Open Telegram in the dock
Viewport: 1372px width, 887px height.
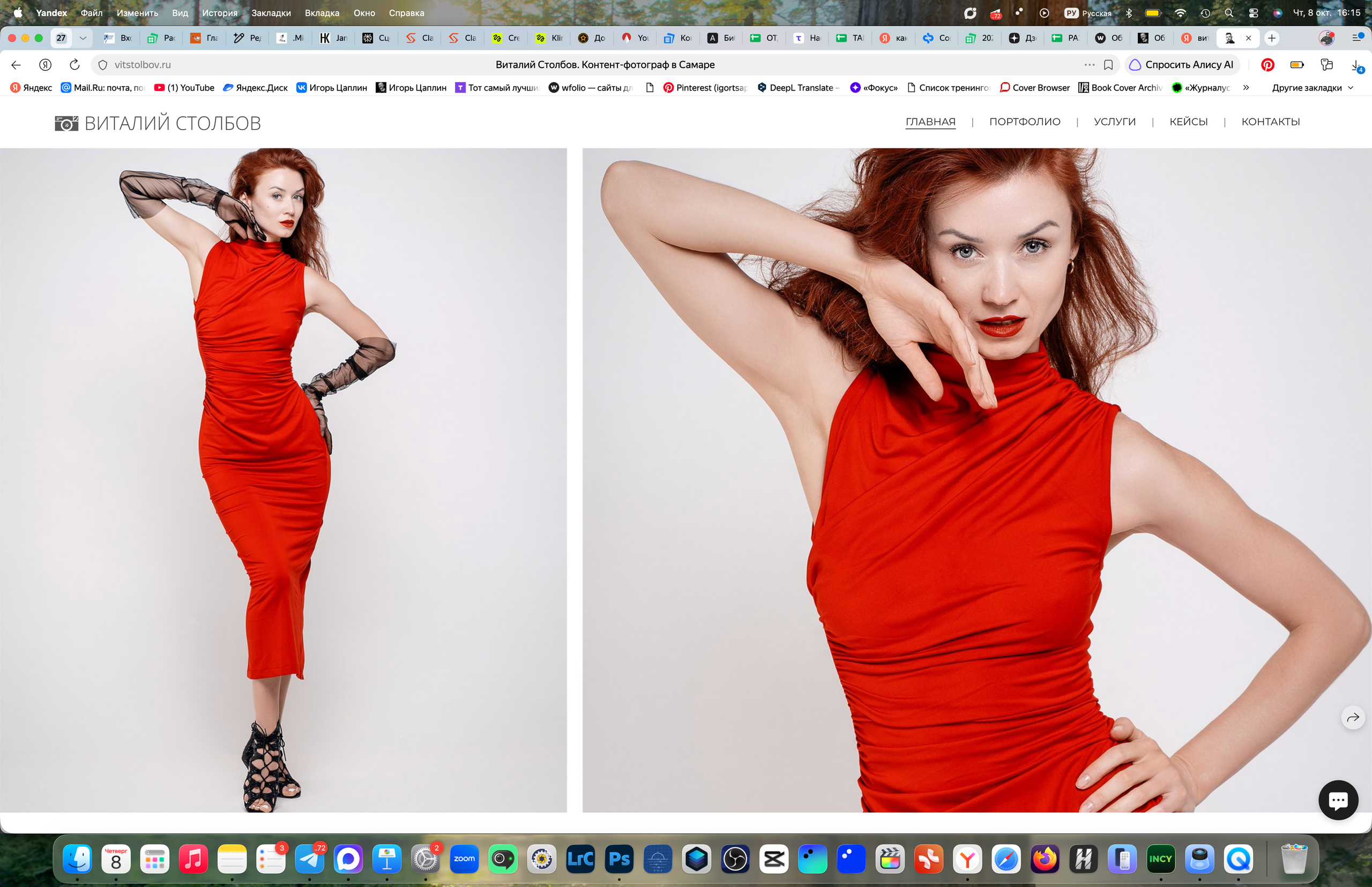[x=309, y=859]
